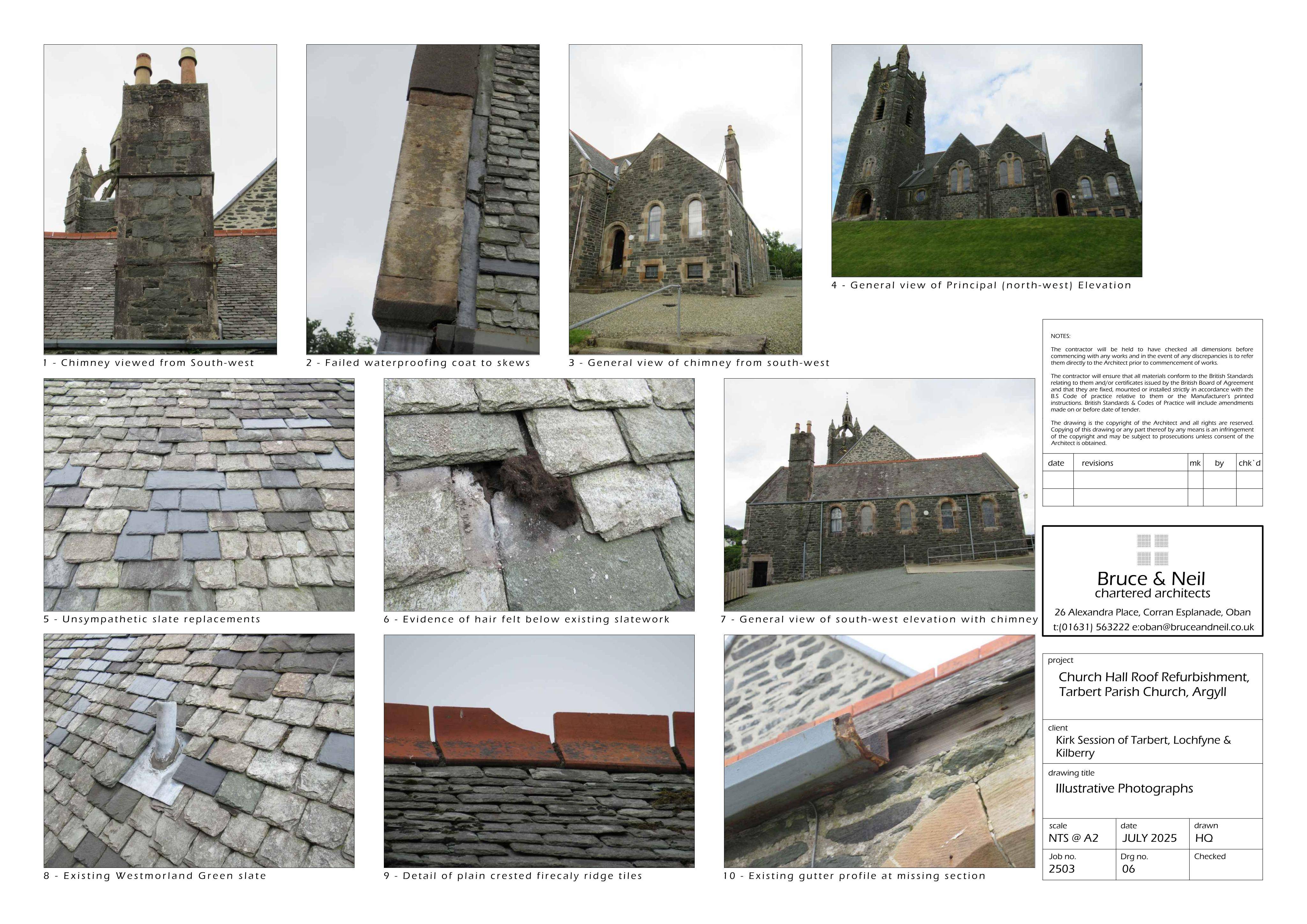
Task: Click drawn-by value 'HQ'
Action: [x=1203, y=839]
